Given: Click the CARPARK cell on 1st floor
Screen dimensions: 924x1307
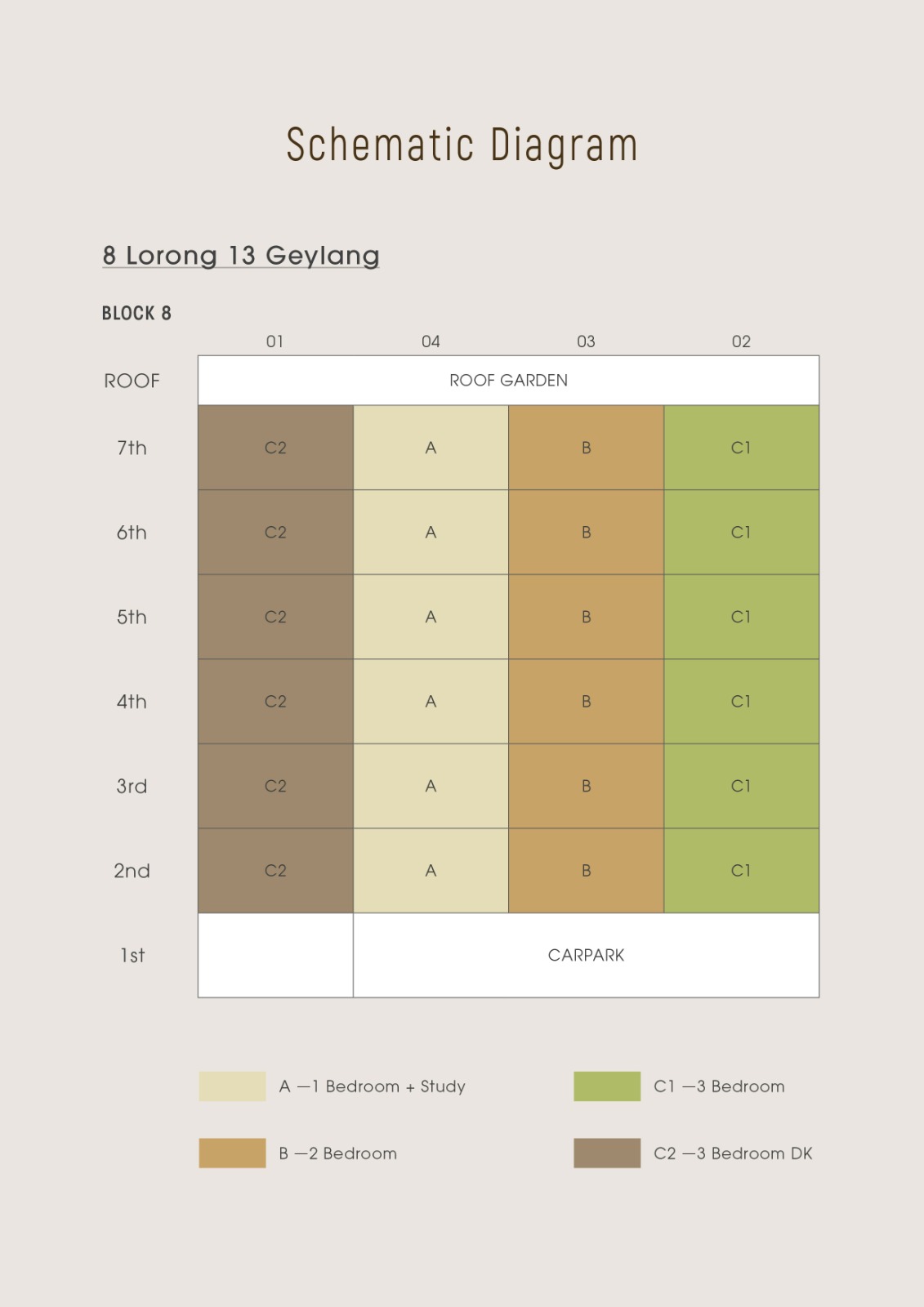Looking at the screenshot, I should [586, 955].
